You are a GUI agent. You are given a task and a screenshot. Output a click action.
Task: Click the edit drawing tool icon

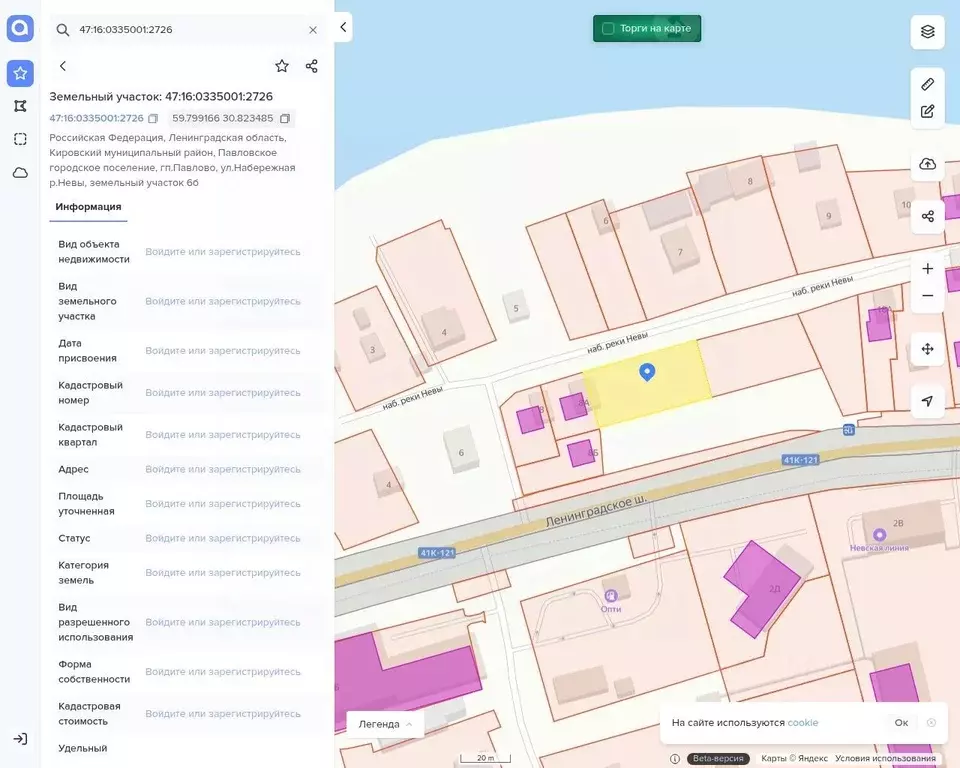point(927,111)
